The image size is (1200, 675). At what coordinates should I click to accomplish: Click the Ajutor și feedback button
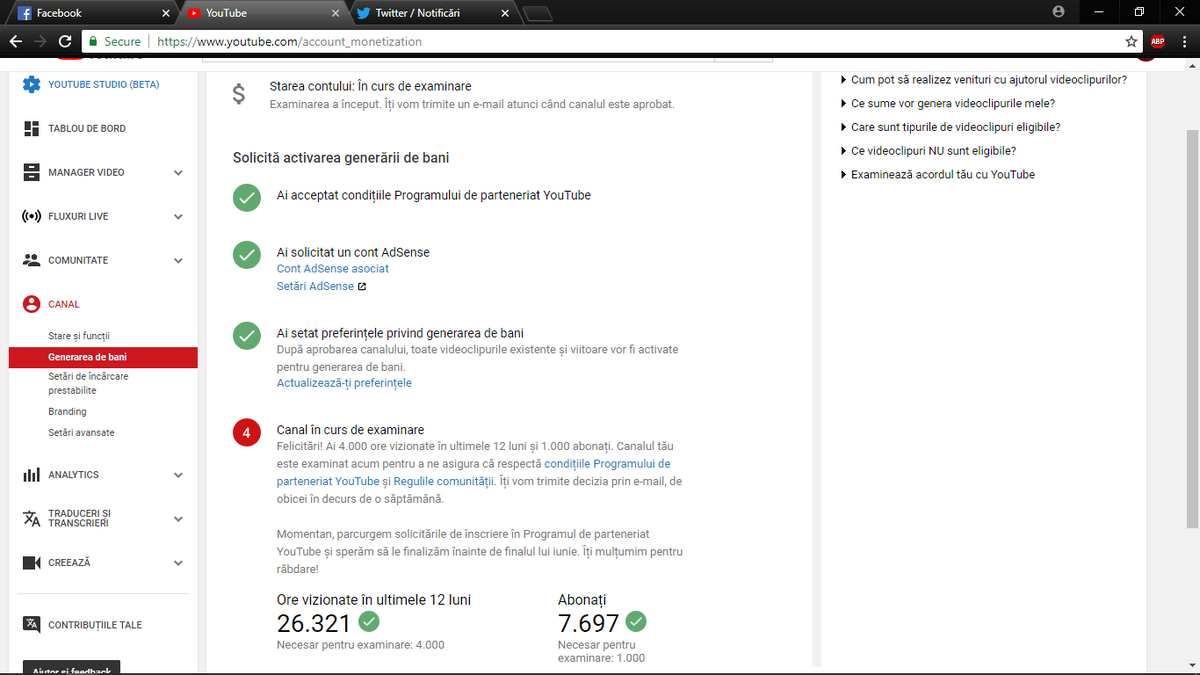[x=72, y=668]
